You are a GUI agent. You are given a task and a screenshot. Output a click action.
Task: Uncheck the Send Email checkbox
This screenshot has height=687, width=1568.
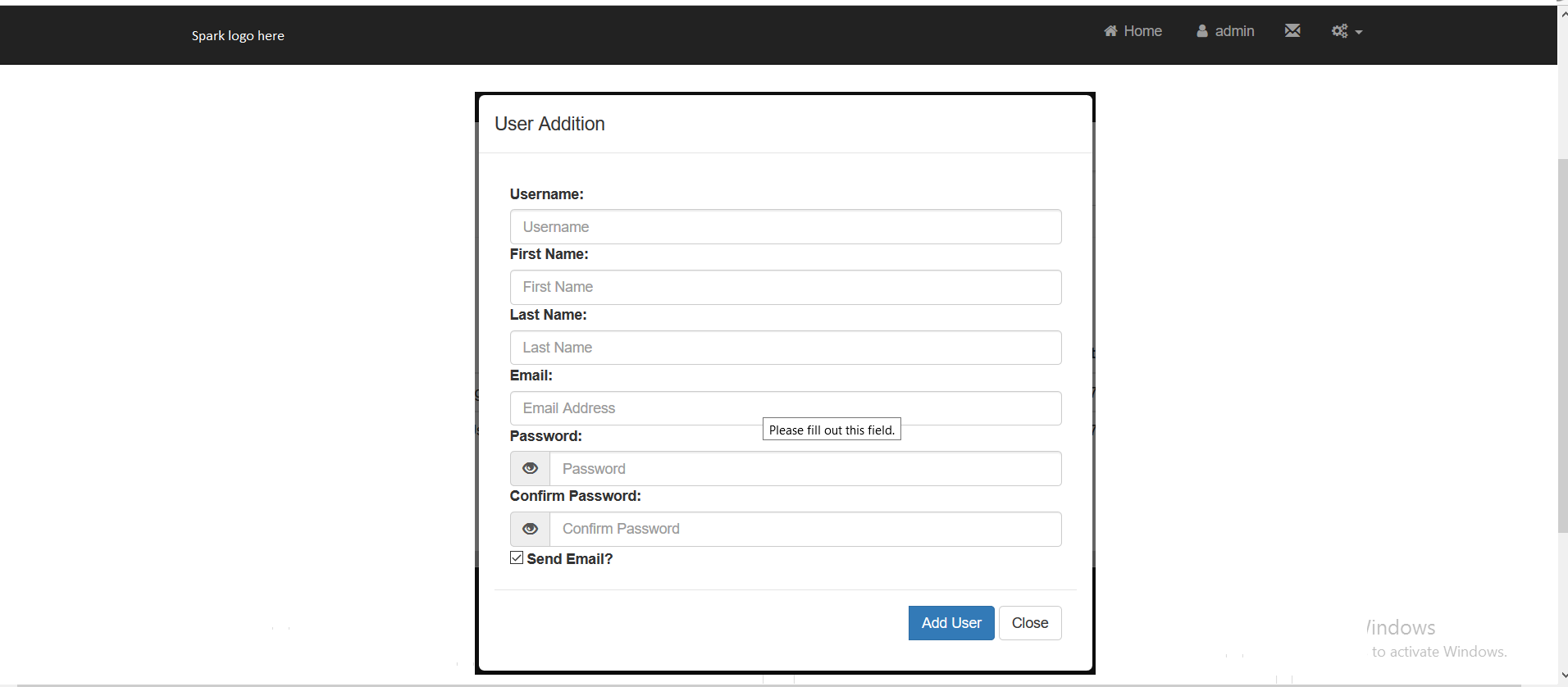(x=517, y=558)
